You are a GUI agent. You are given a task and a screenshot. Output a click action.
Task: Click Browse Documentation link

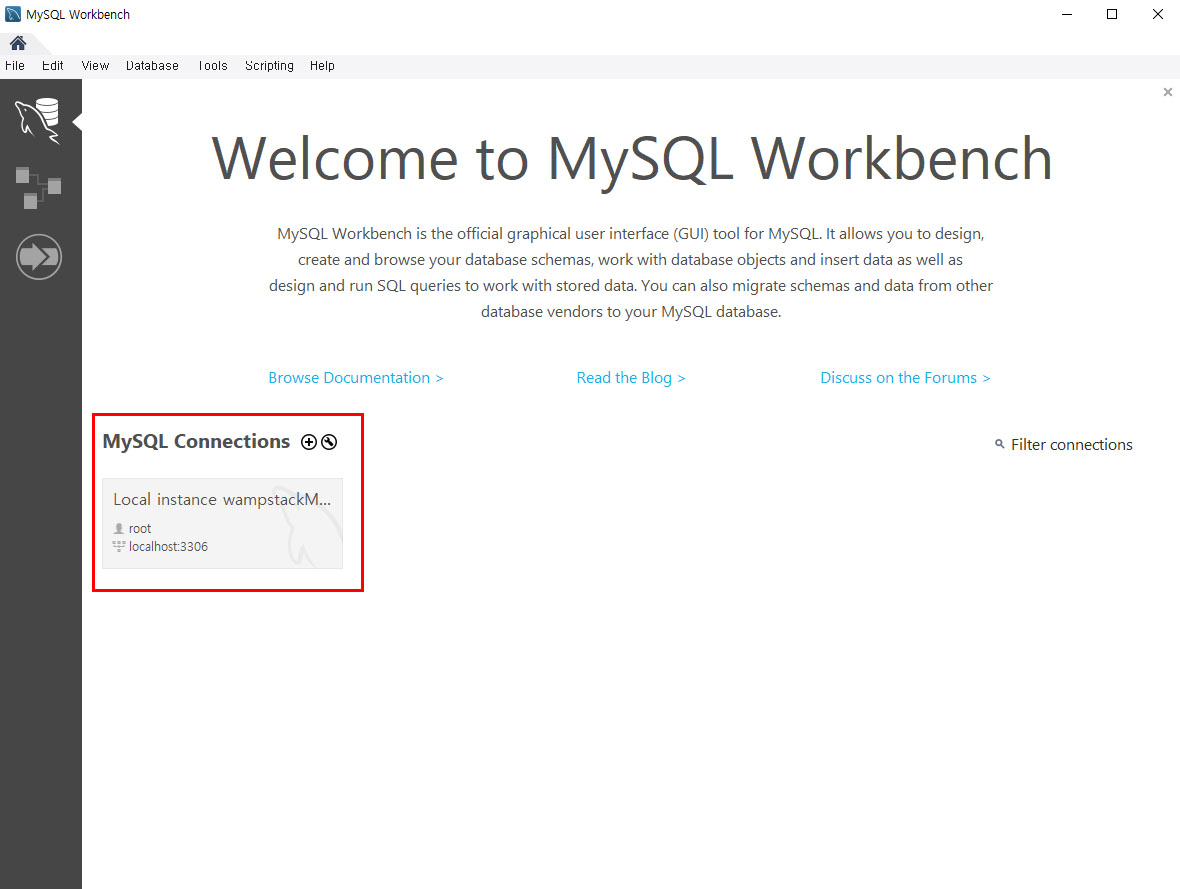(356, 378)
